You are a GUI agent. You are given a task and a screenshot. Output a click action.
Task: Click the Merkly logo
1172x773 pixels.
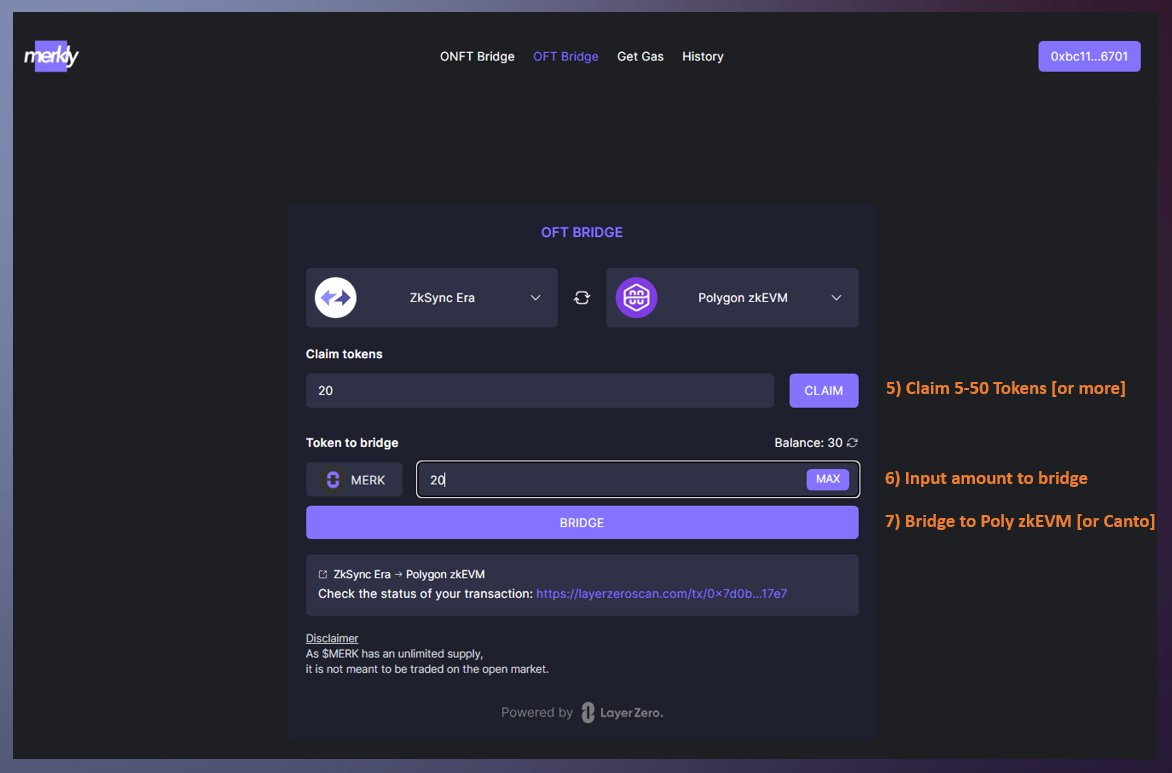coord(50,56)
